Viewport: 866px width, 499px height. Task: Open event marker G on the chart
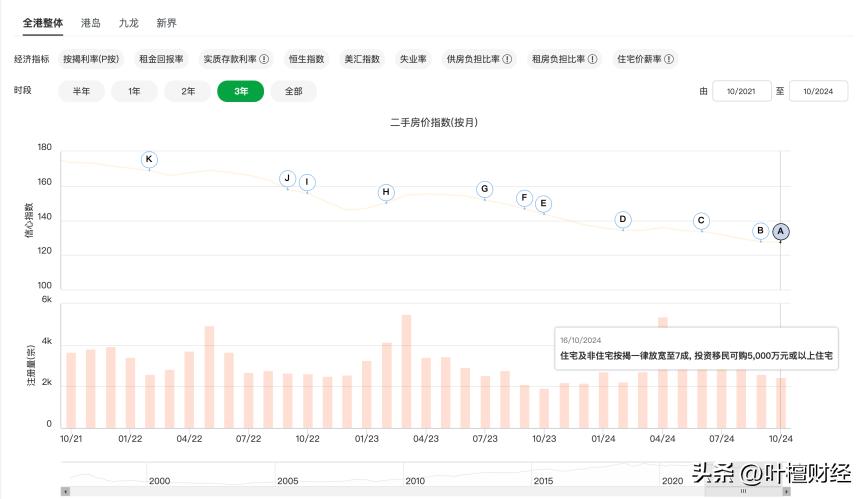tap(484, 189)
